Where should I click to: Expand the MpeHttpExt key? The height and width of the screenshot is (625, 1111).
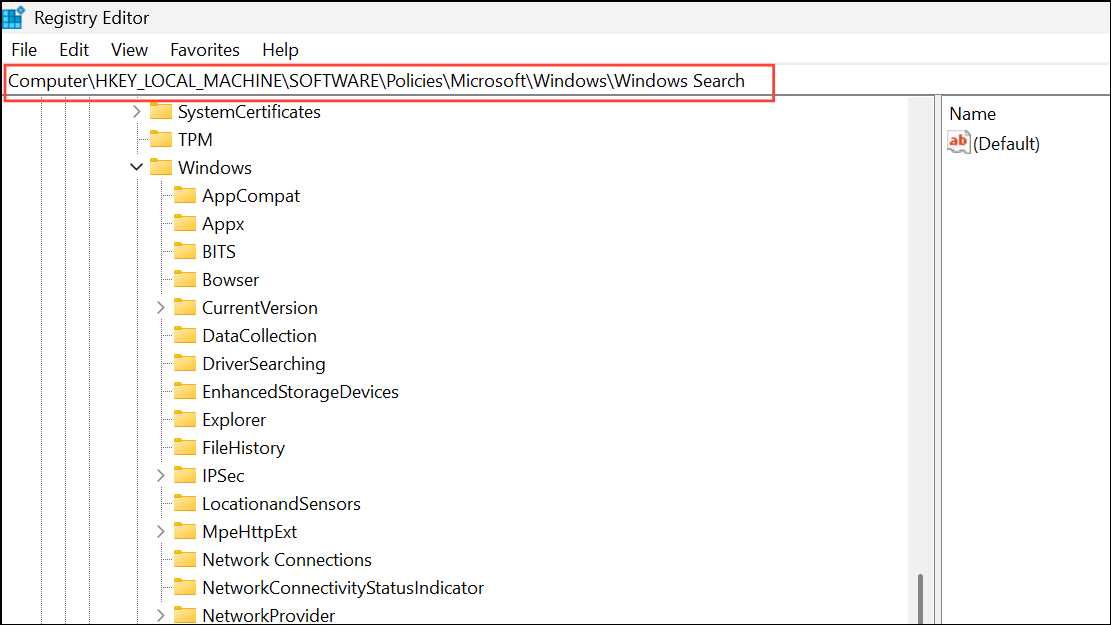[x=161, y=532]
